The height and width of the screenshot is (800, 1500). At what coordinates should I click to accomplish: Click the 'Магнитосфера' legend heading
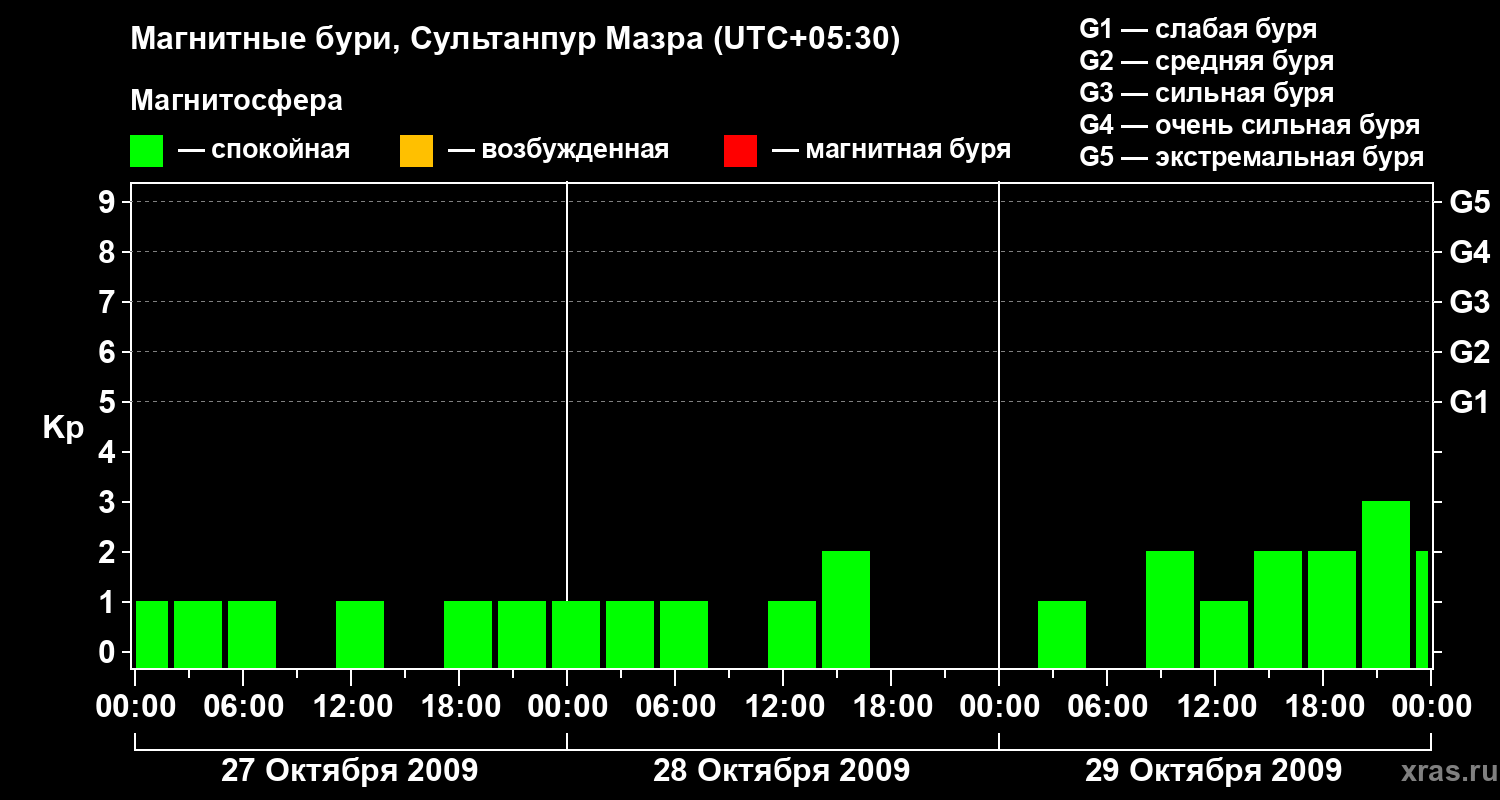236,101
